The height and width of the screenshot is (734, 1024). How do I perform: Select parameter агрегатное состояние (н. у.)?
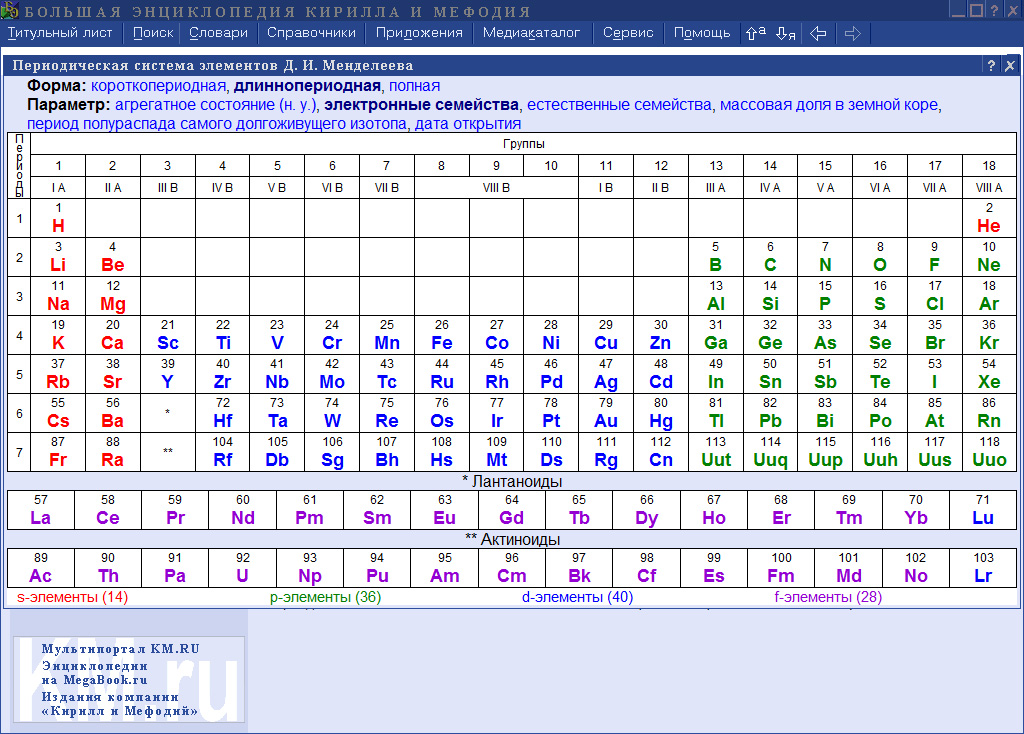pos(215,105)
